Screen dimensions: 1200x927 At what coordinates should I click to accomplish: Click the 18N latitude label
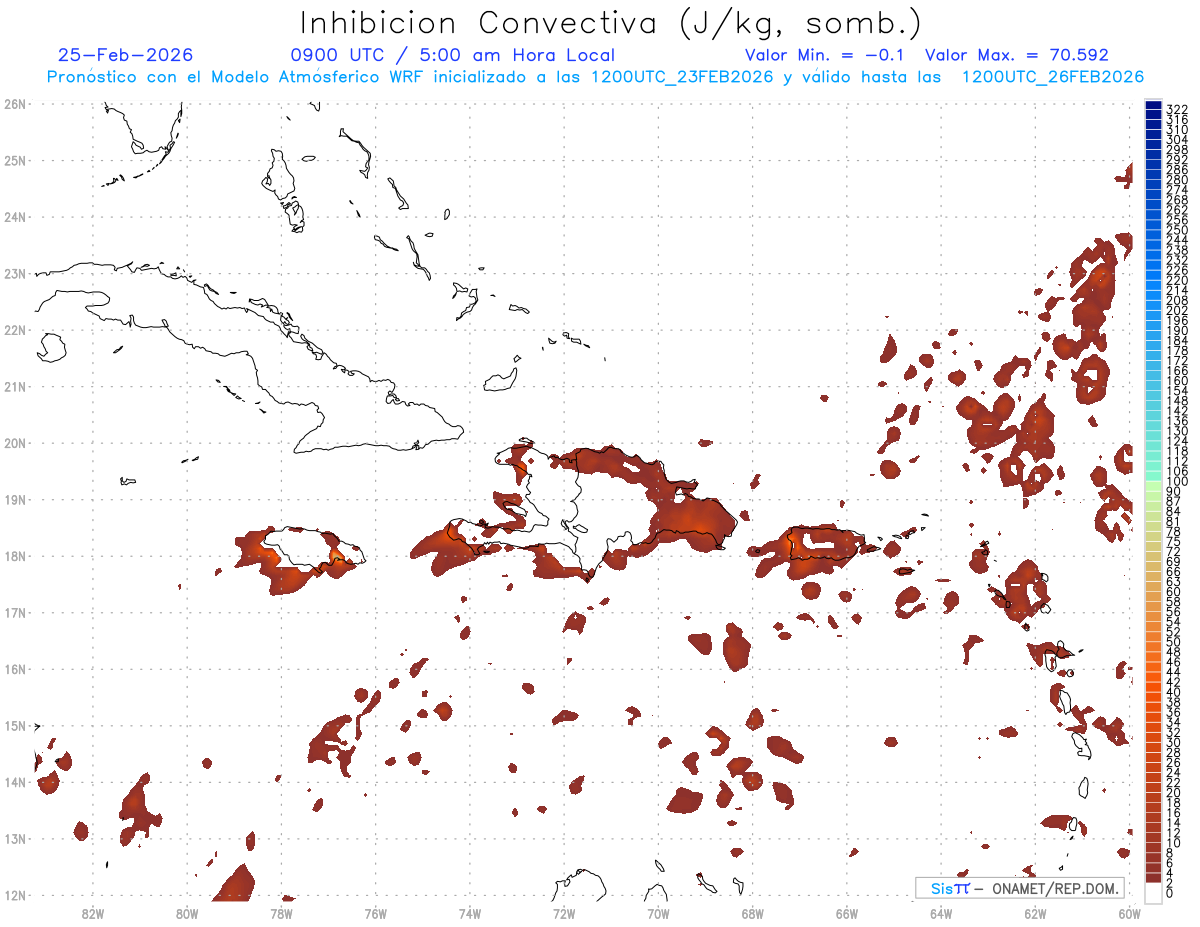(x=14, y=556)
